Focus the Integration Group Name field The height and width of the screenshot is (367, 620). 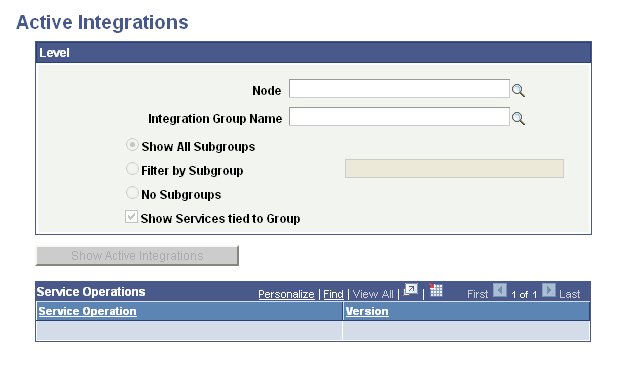399,117
